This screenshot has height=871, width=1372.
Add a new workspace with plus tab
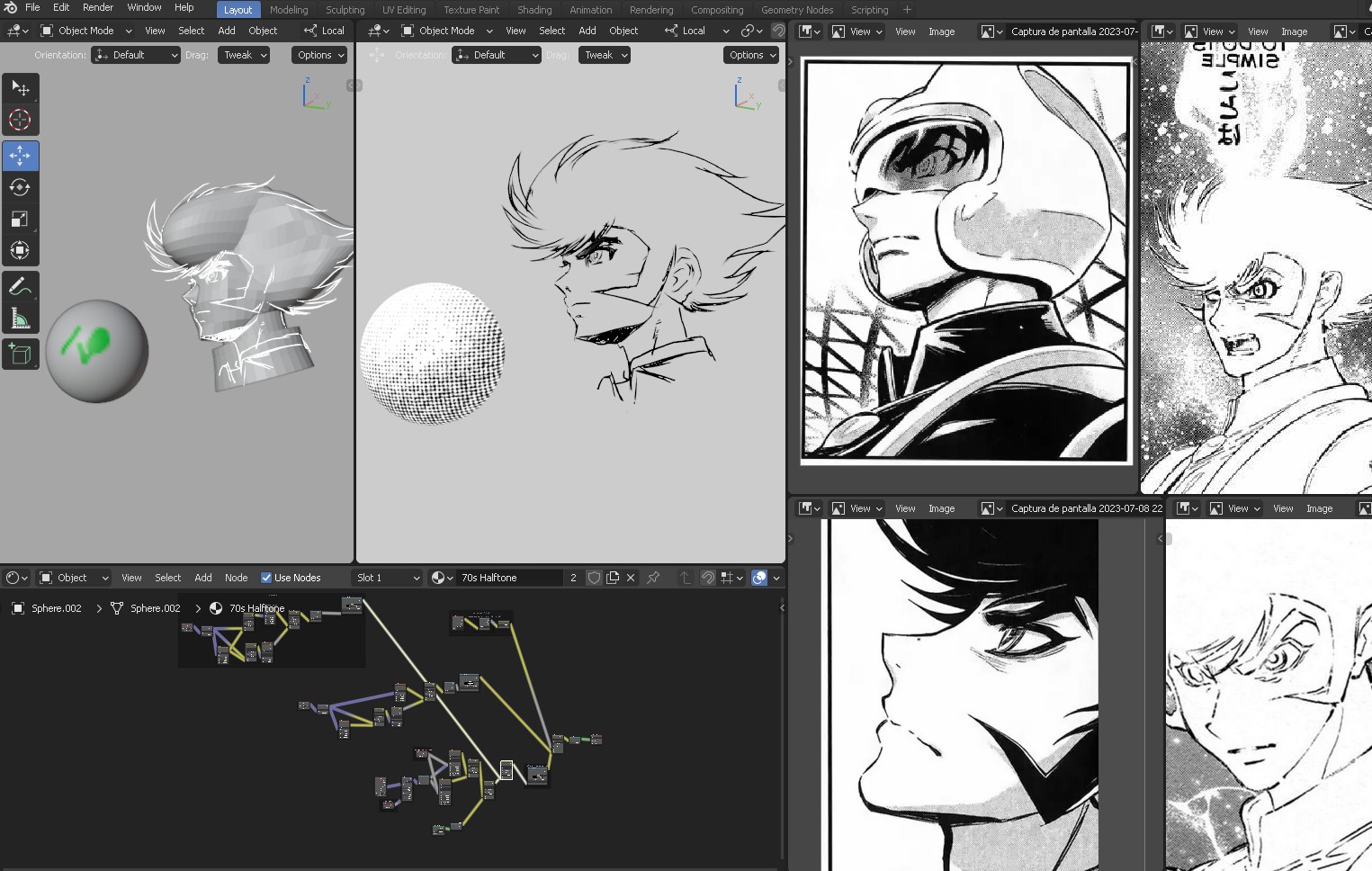click(x=907, y=10)
